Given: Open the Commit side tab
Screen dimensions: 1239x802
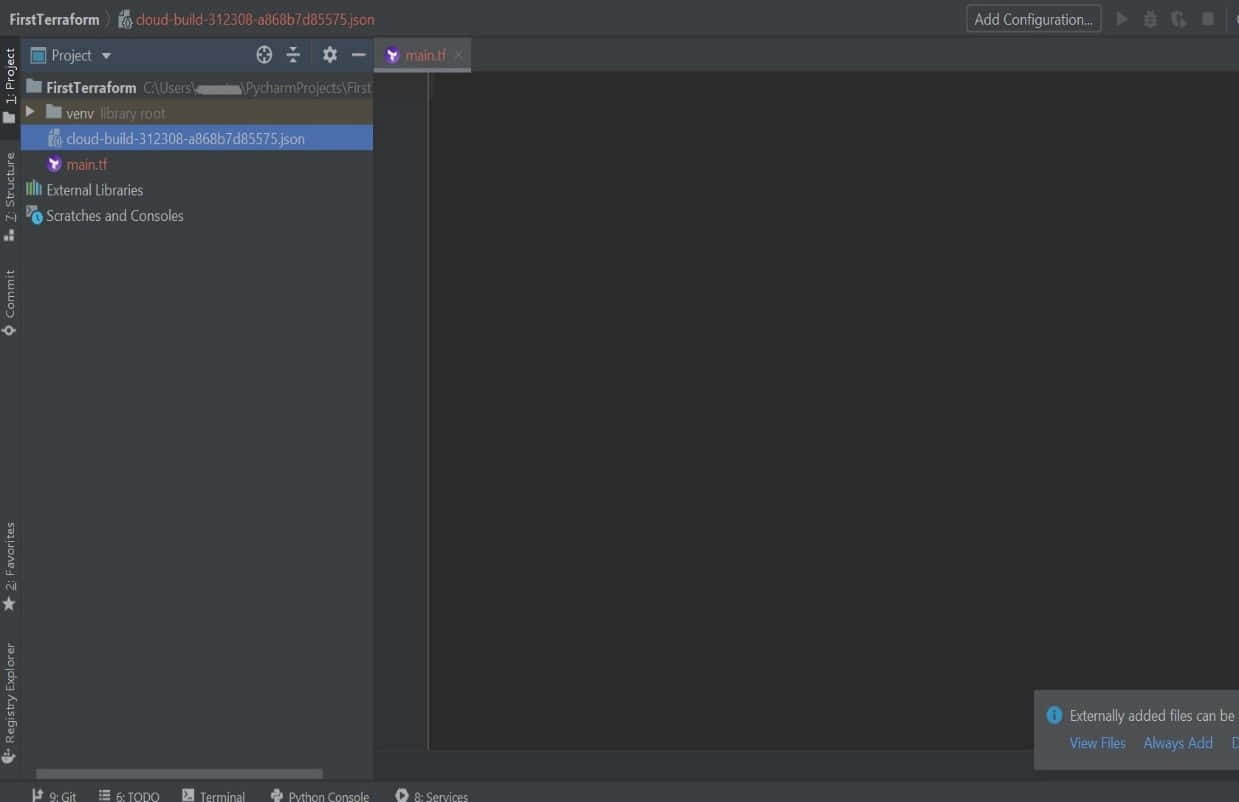Looking at the screenshot, I should 10,302.
